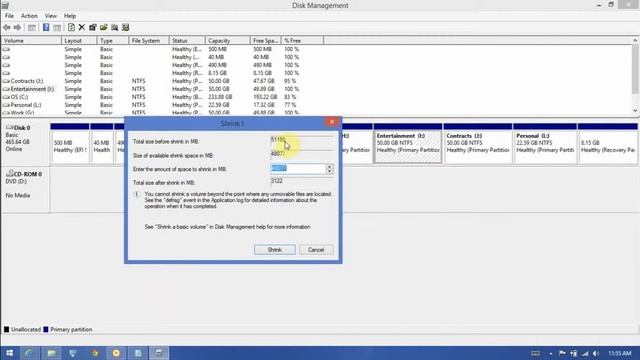The width and height of the screenshot is (640, 360).
Task: Sort by the Capacity column header
Action: click(227, 41)
